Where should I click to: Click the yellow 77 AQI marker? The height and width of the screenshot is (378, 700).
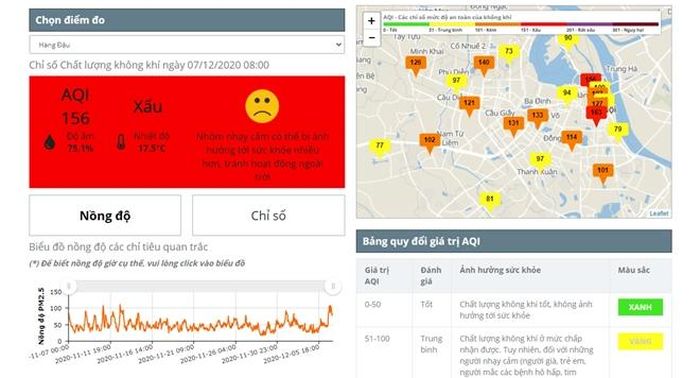tap(379, 148)
